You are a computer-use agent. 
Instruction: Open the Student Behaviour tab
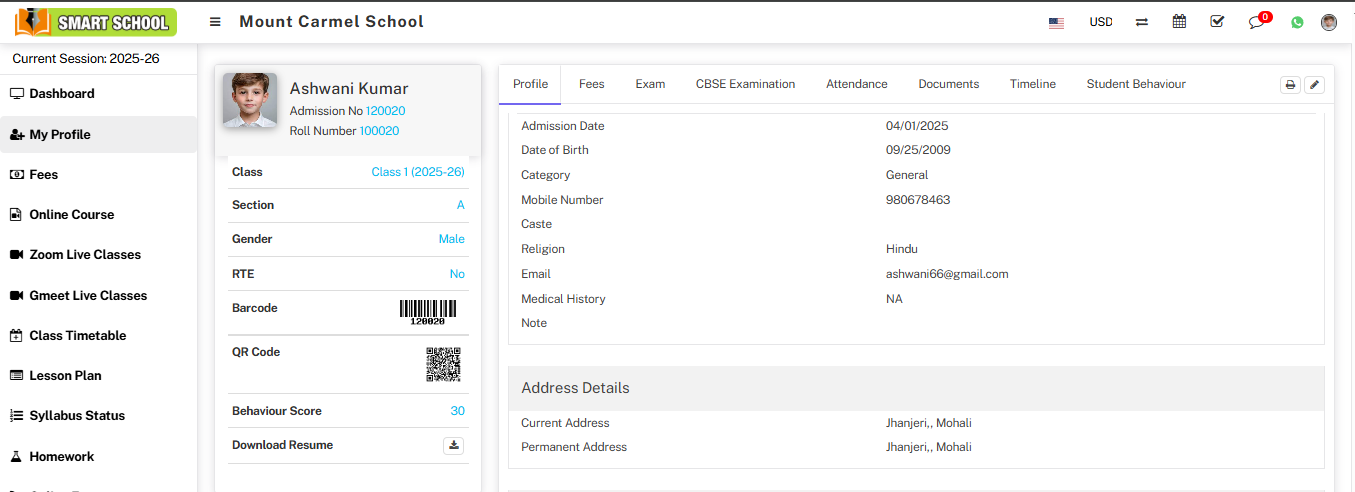pyautogui.click(x=1136, y=84)
